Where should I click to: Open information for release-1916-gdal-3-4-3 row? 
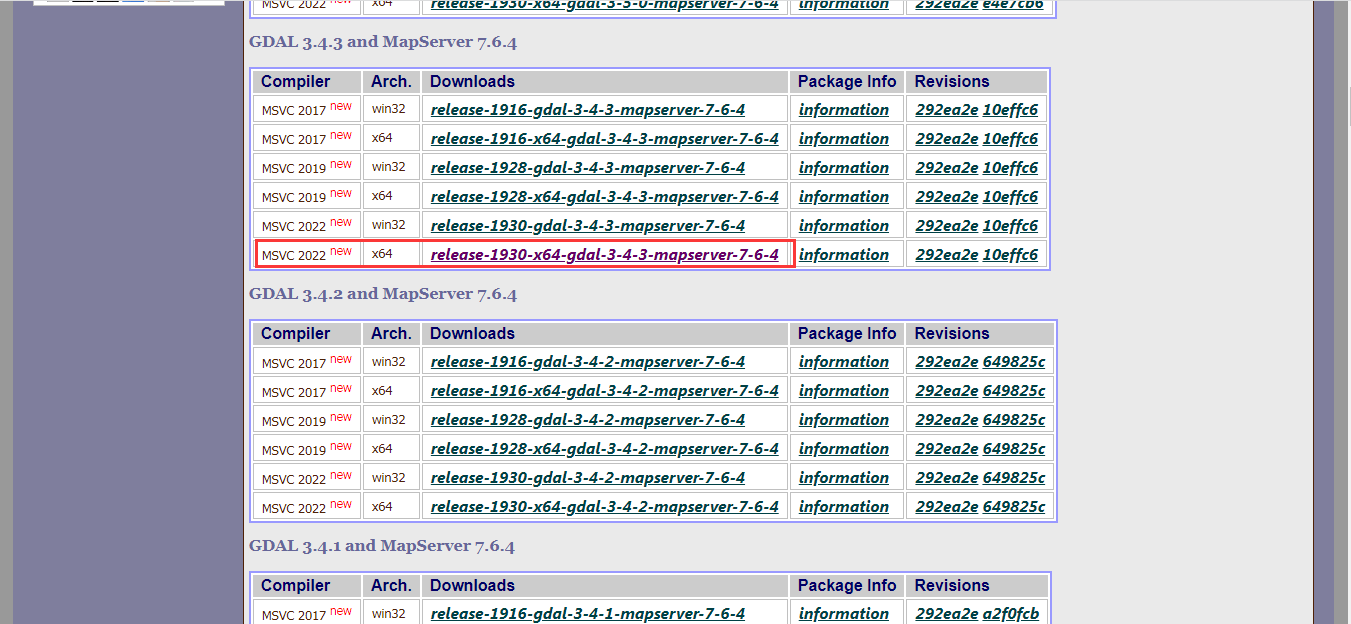coord(844,110)
